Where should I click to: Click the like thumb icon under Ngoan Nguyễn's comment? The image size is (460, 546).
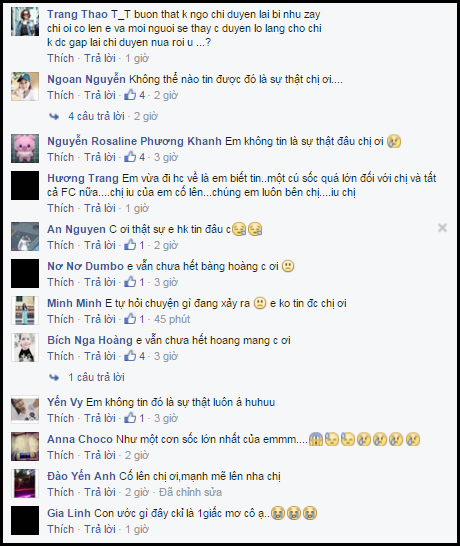[x=130, y=95]
